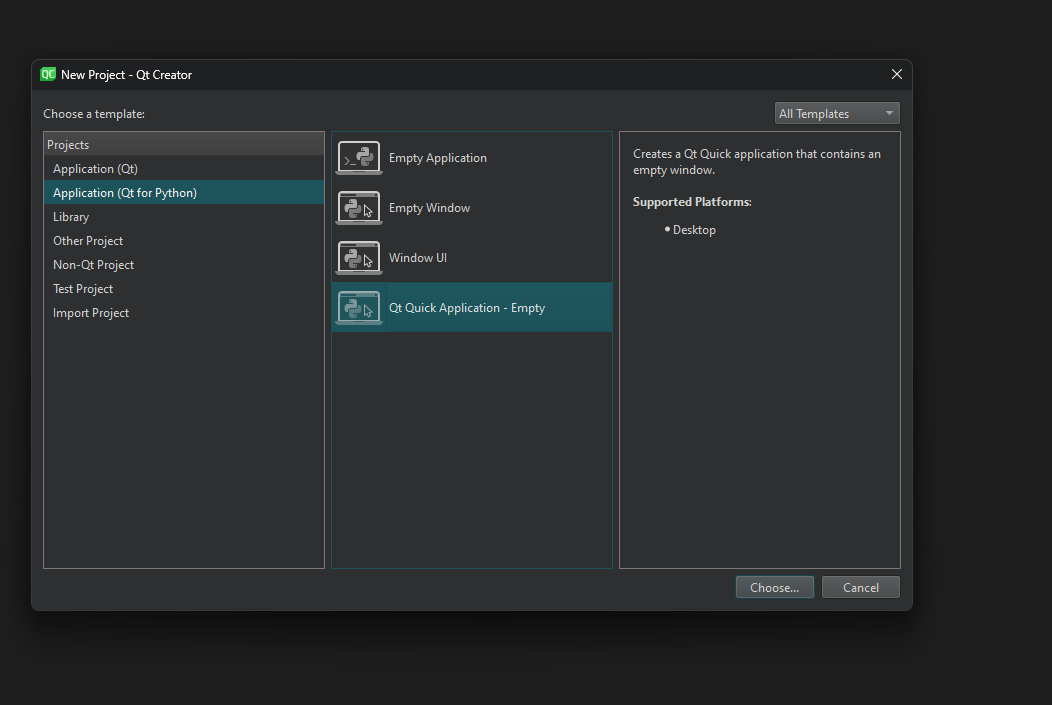Close the New Project dialog

(x=897, y=74)
